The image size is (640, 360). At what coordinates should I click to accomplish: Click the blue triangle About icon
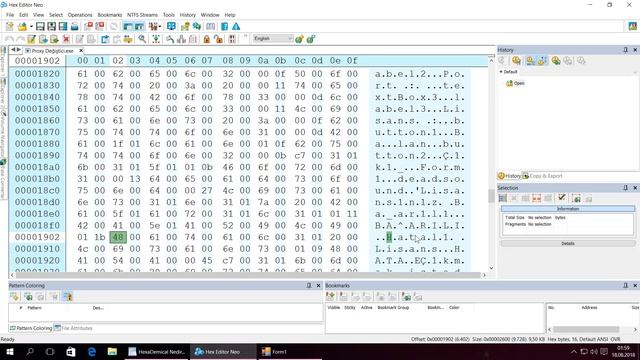point(236,27)
